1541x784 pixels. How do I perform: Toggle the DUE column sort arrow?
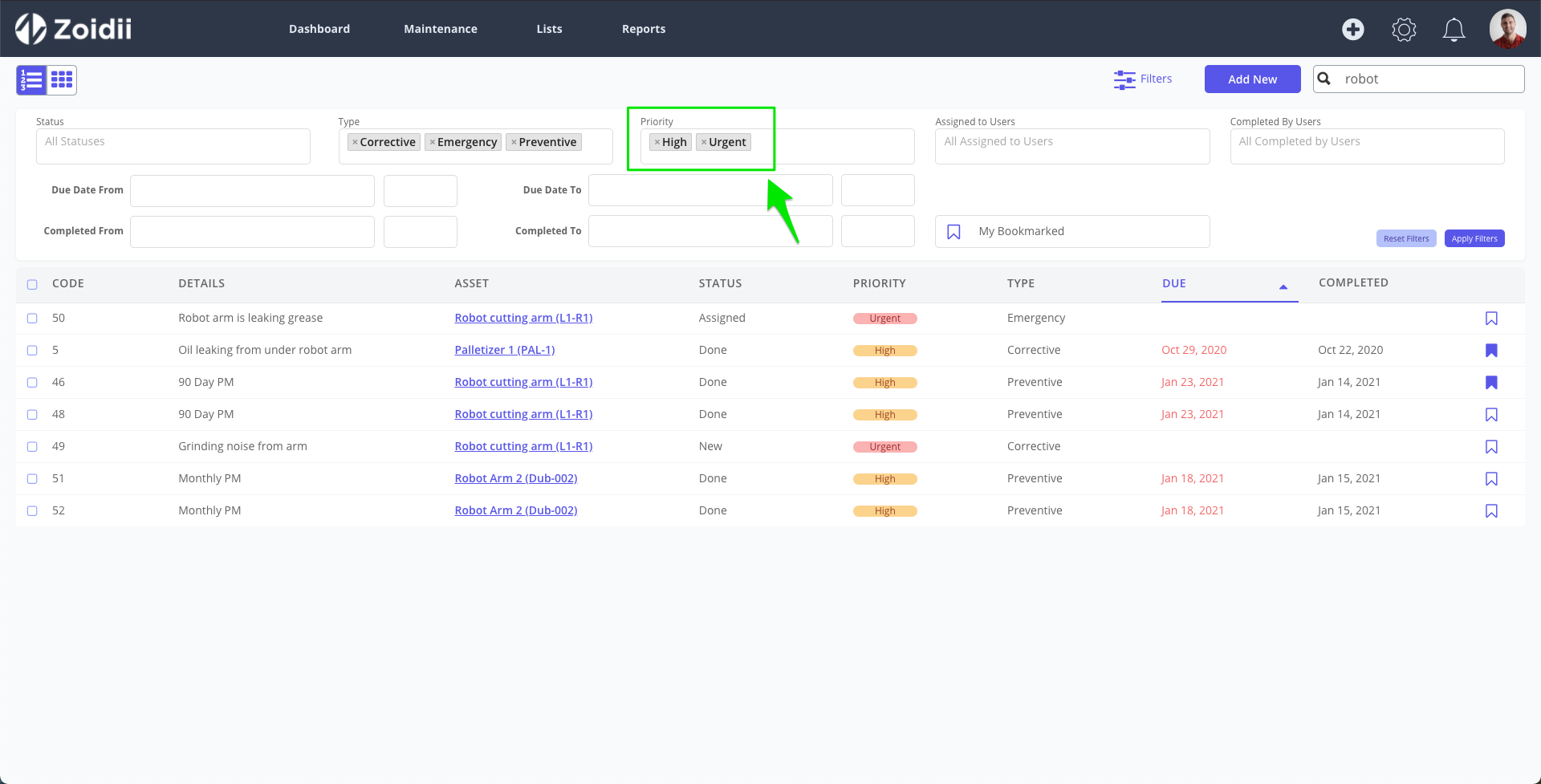click(x=1283, y=286)
